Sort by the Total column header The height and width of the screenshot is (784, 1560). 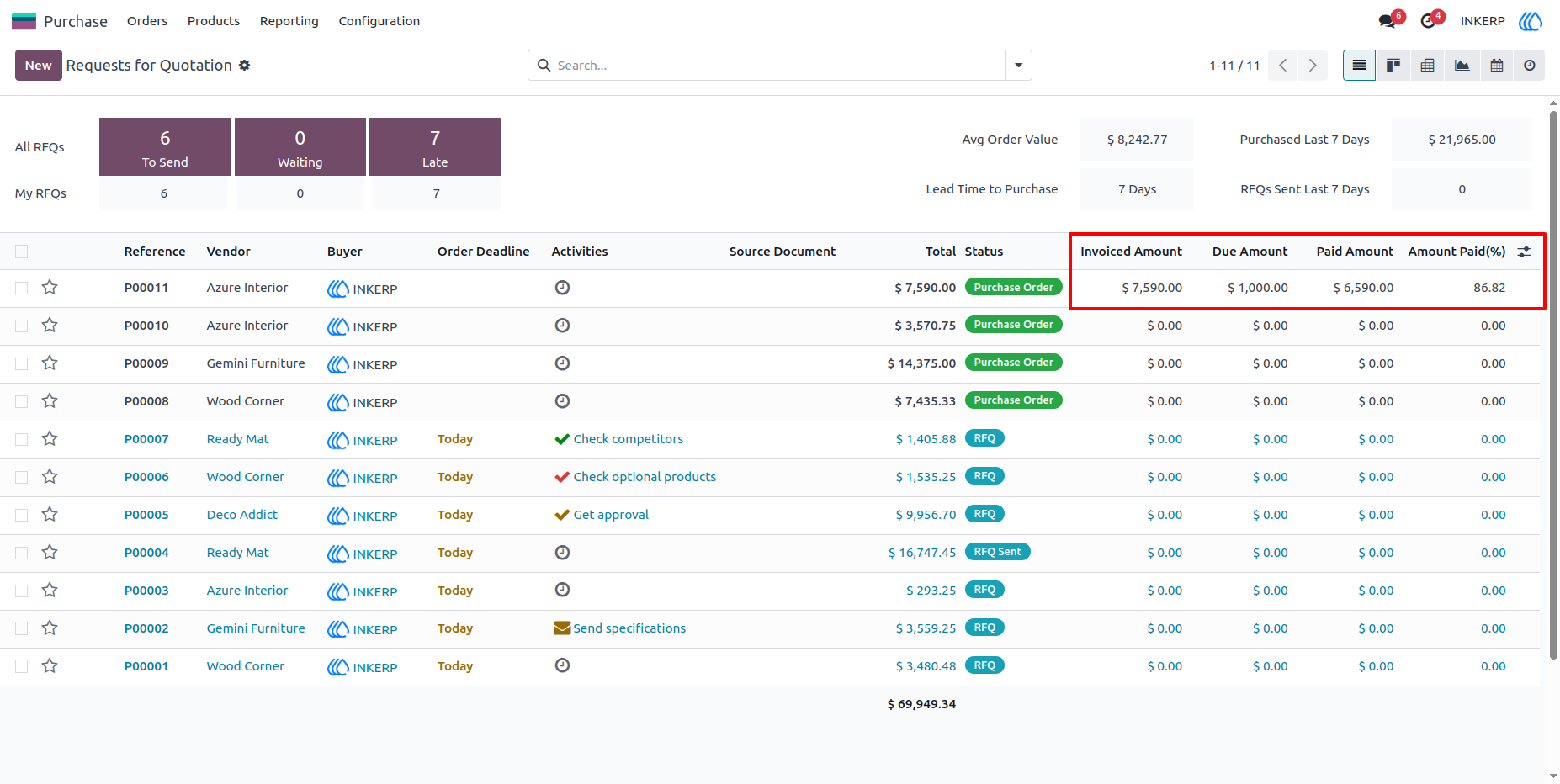click(x=941, y=252)
